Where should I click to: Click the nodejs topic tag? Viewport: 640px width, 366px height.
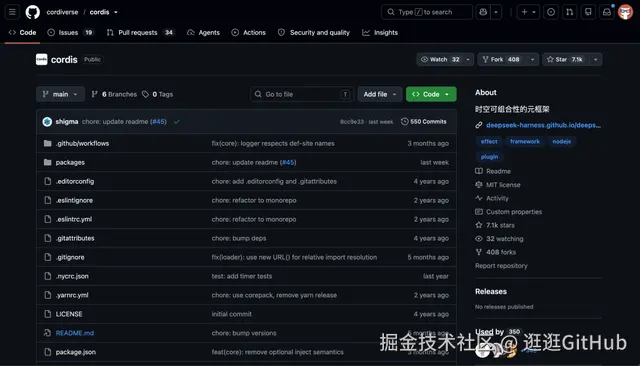click(562, 142)
